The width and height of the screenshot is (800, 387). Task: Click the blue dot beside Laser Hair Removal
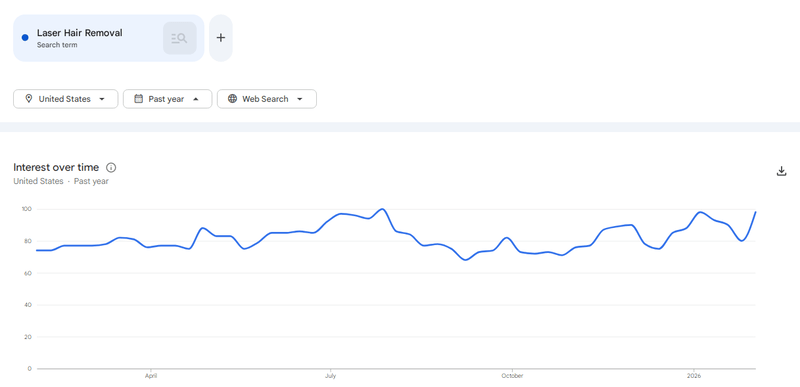click(x=25, y=38)
